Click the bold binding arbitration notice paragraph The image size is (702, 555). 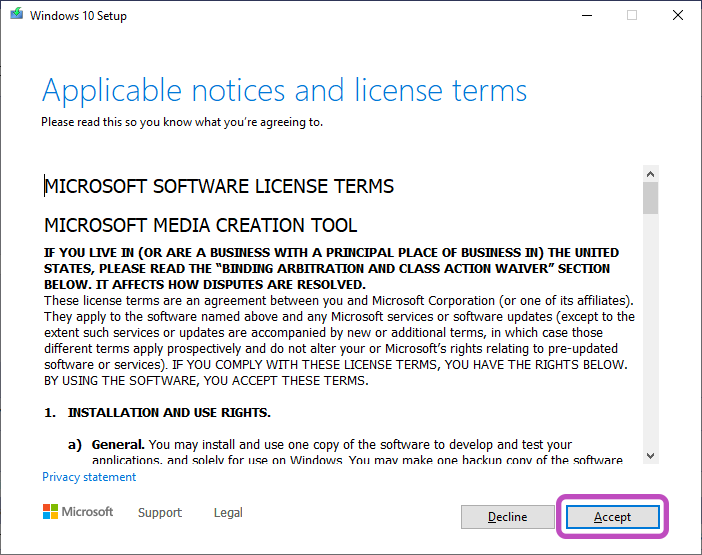pyautogui.click(x=330, y=269)
